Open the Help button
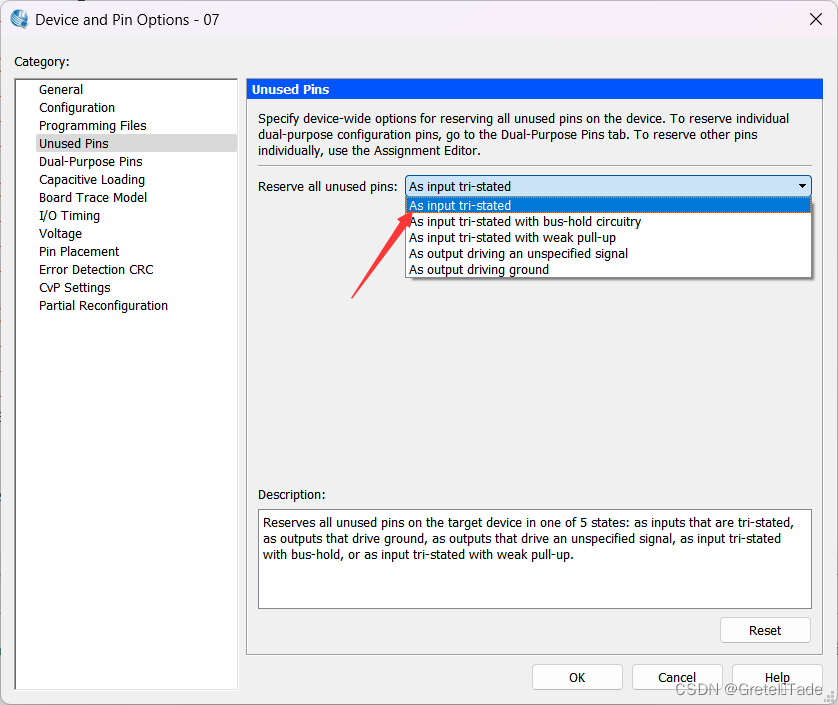 tap(777, 677)
